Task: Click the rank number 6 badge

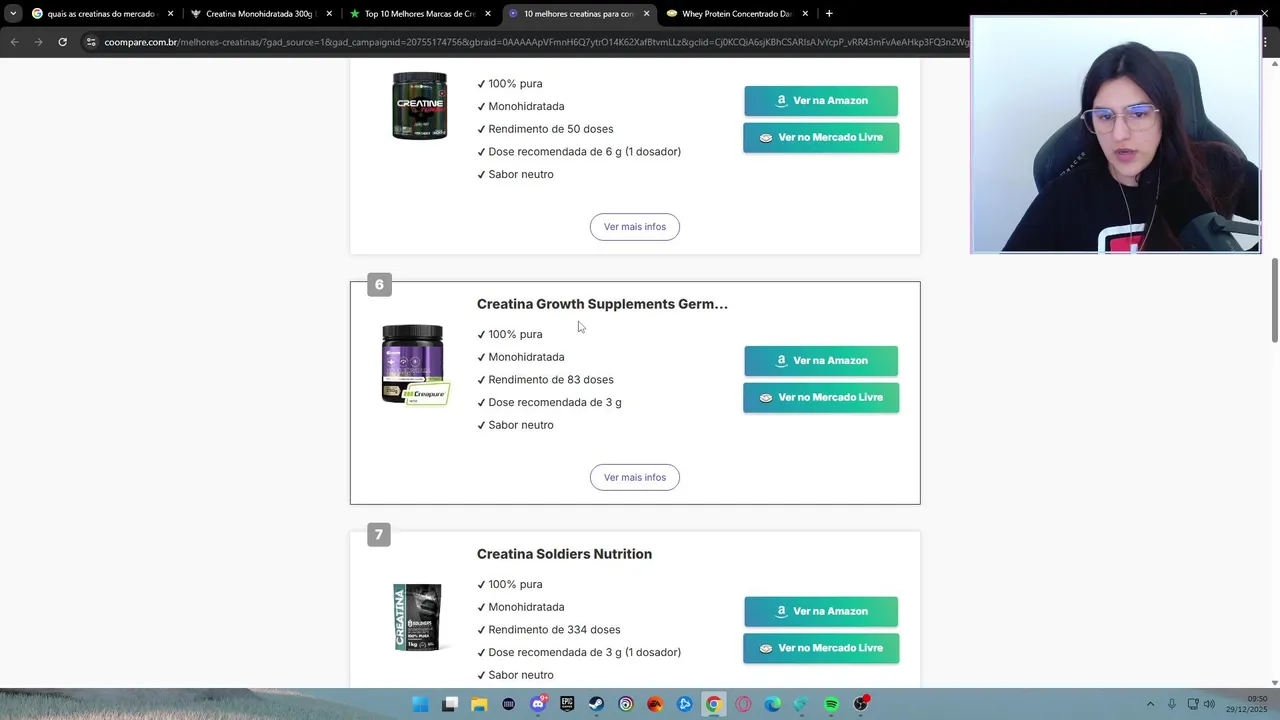Action: 379,285
